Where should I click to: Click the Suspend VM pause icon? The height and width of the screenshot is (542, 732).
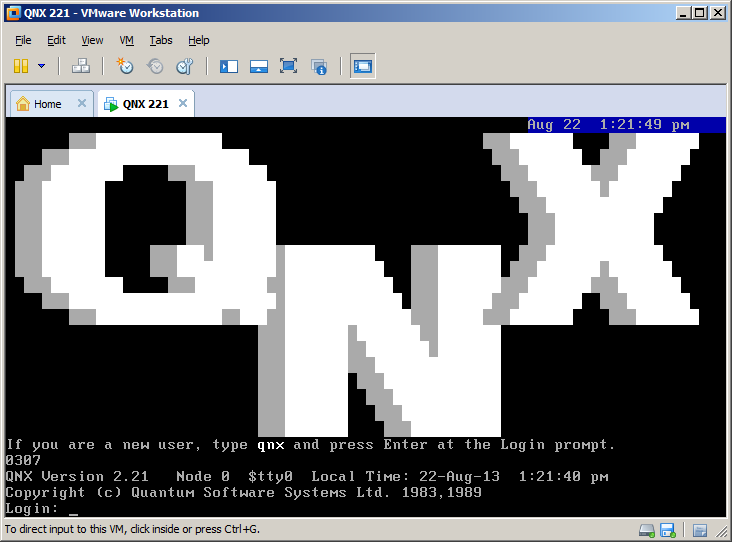coord(21,66)
